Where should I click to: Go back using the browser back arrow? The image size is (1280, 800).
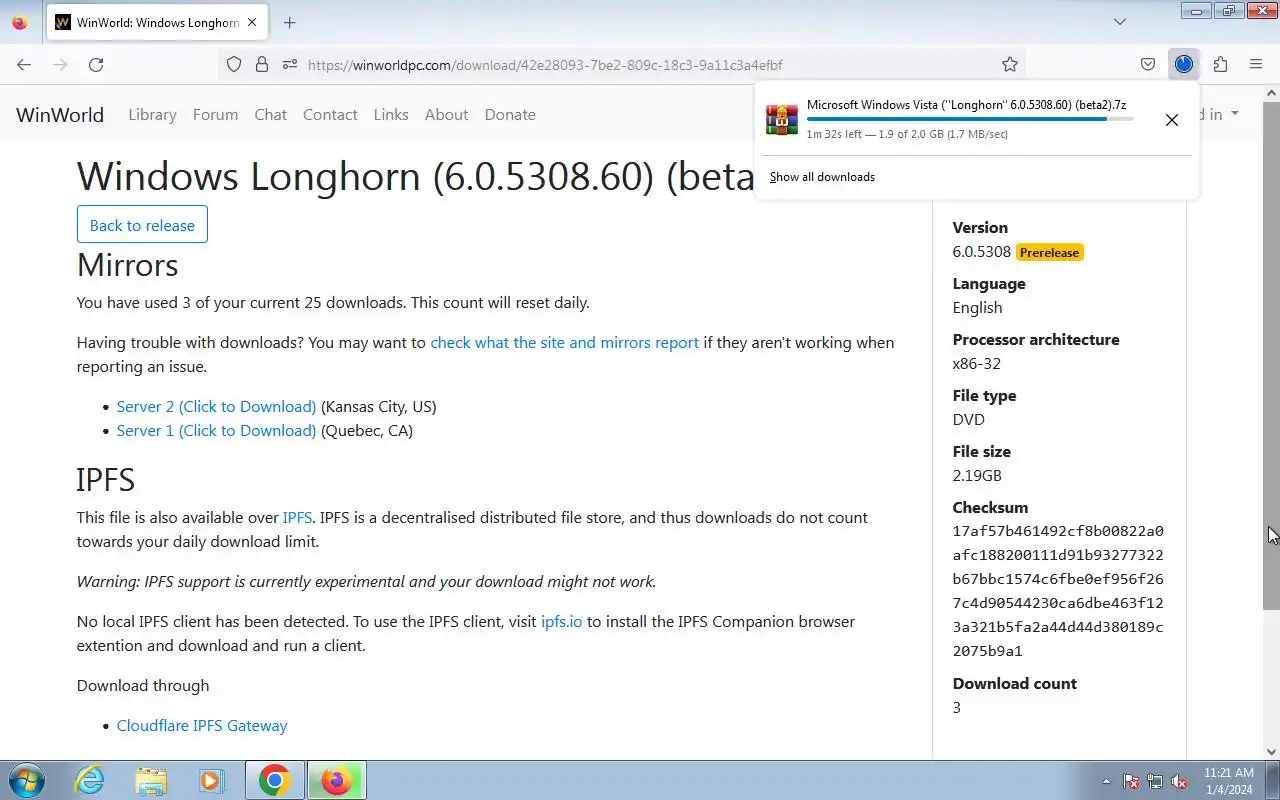[x=24, y=65]
